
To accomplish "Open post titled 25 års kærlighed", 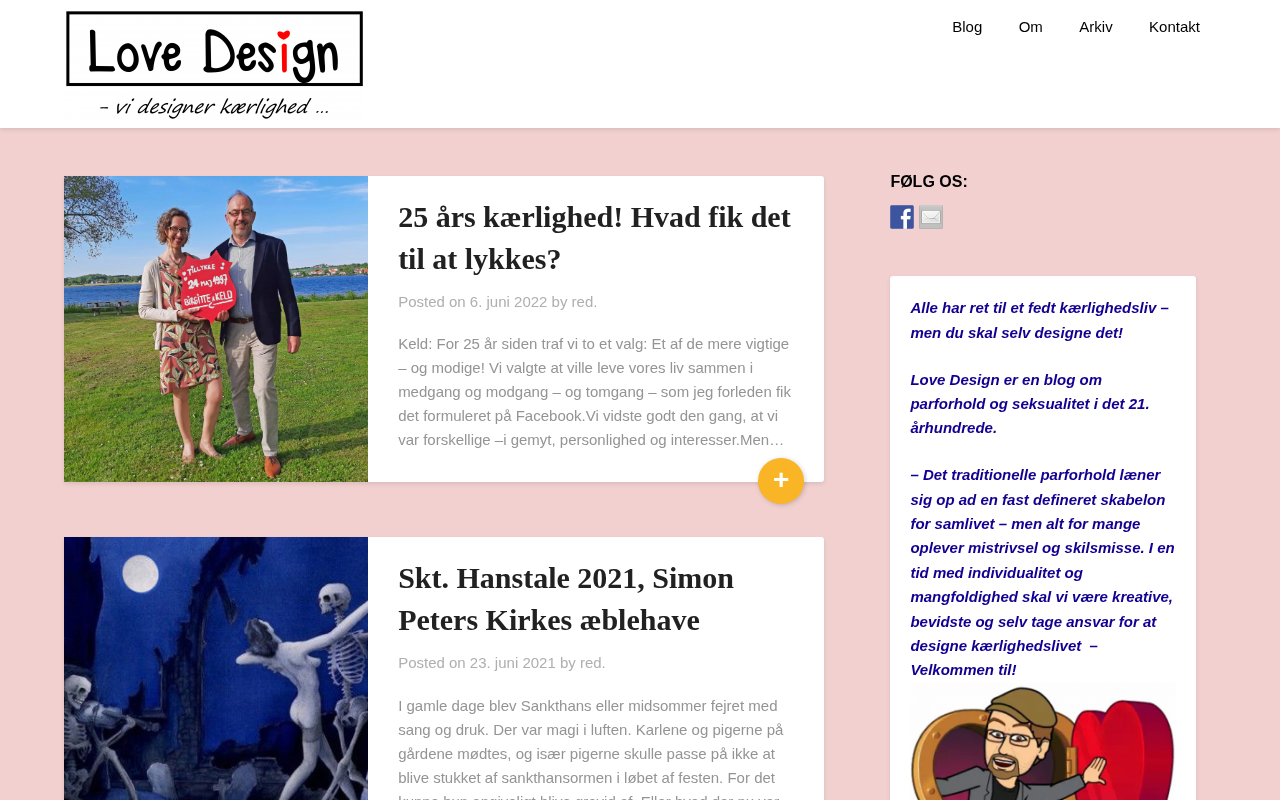I will (594, 238).
